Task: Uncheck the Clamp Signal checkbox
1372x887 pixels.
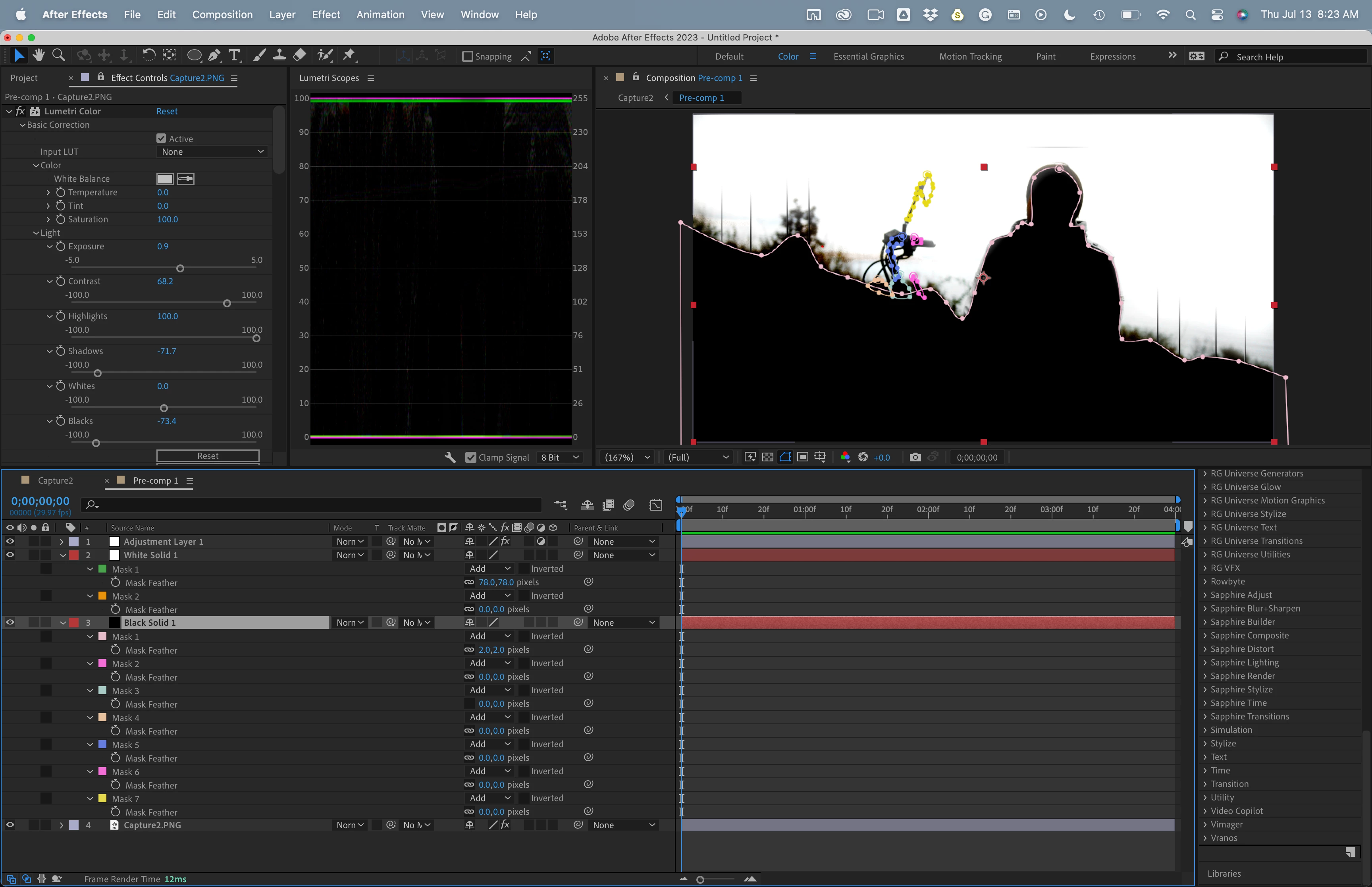Action: click(x=470, y=457)
